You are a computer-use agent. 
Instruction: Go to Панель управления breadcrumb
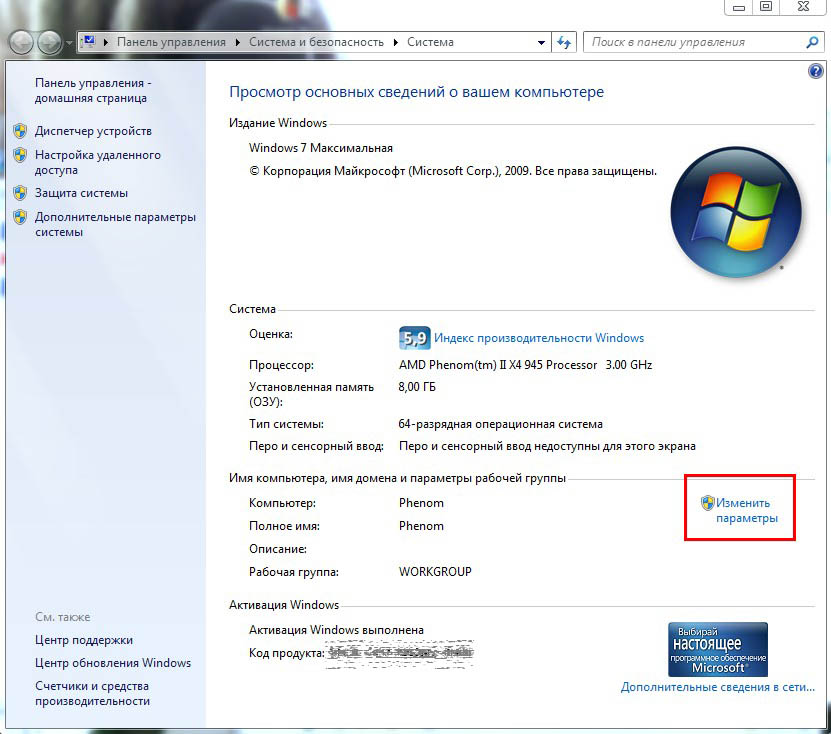(171, 43)
